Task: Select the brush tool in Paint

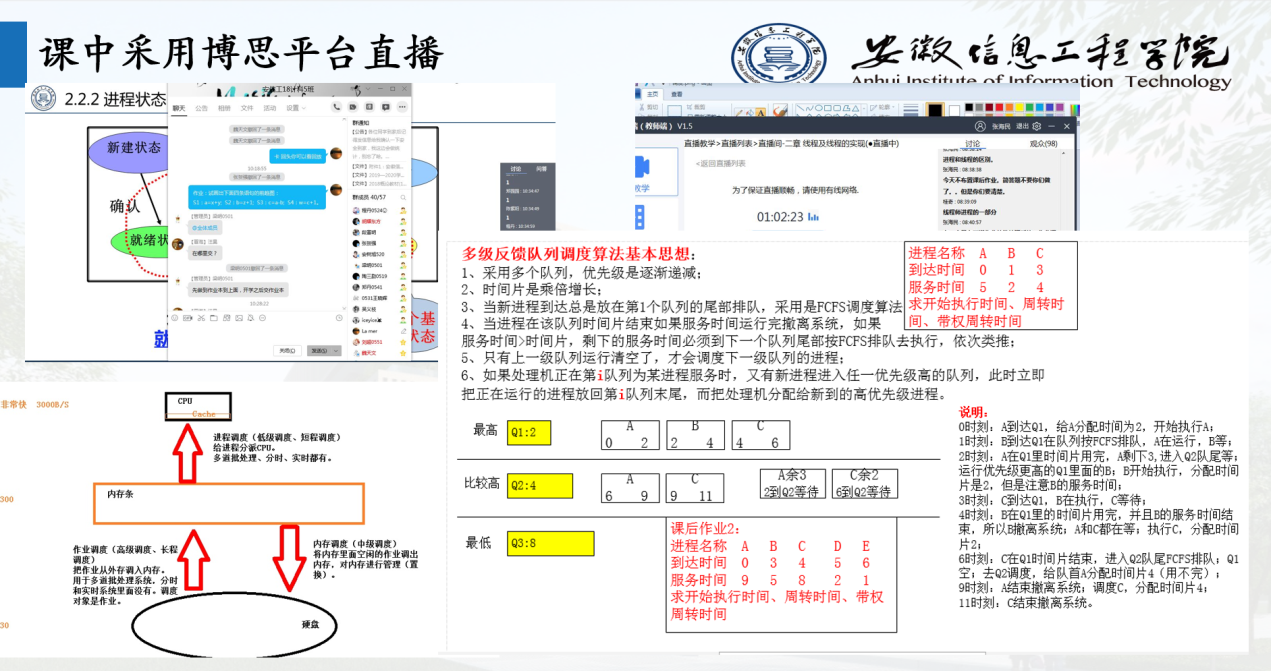Action: point(780,110)
